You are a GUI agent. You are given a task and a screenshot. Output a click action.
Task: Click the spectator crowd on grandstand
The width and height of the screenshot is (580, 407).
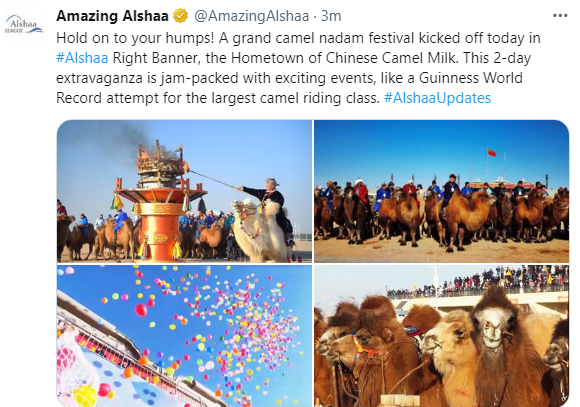pyautogui.click(x=477, y=283)
